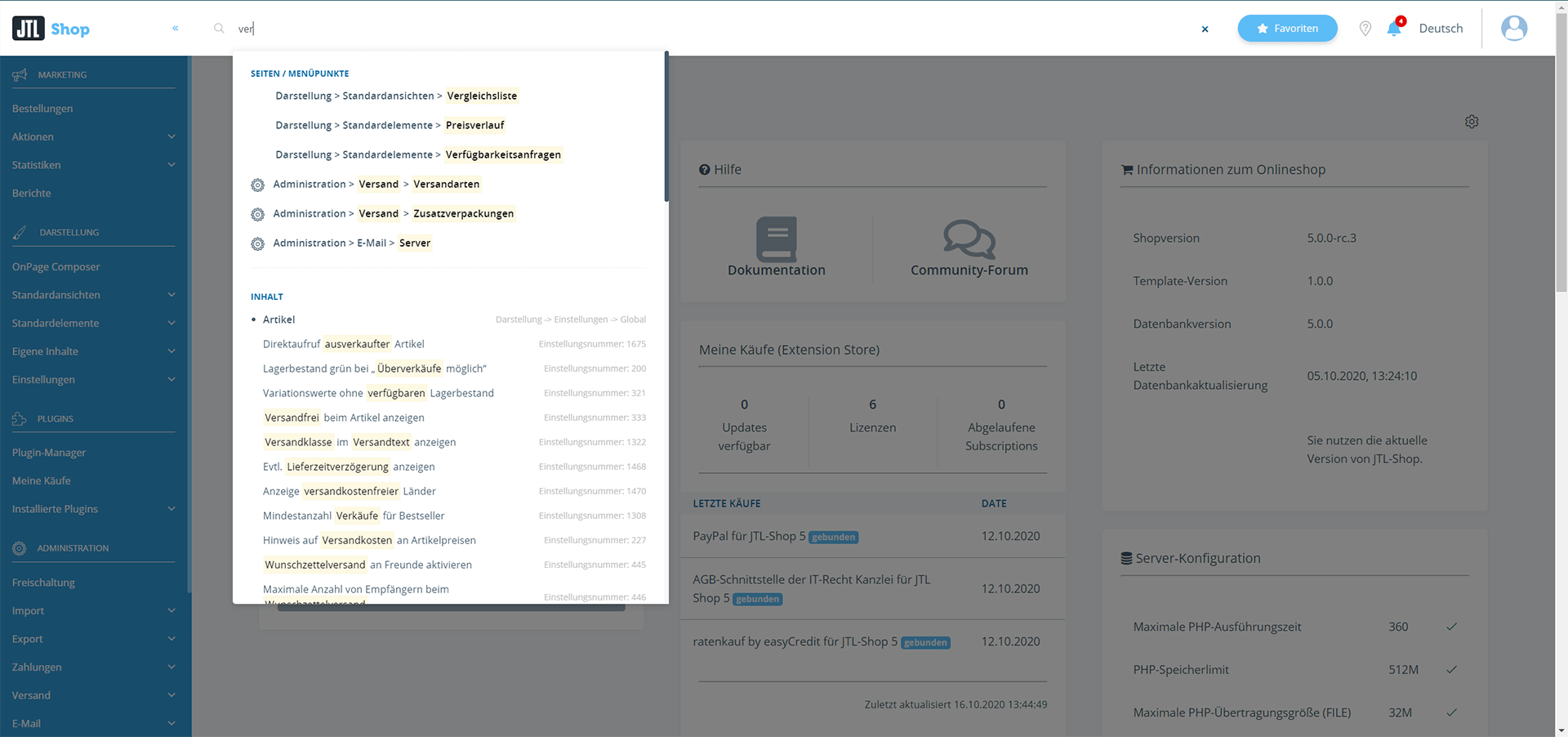Click the Administration gear icon in sidebar
The image size is (1568, 737).
click(x=18, y=547)
